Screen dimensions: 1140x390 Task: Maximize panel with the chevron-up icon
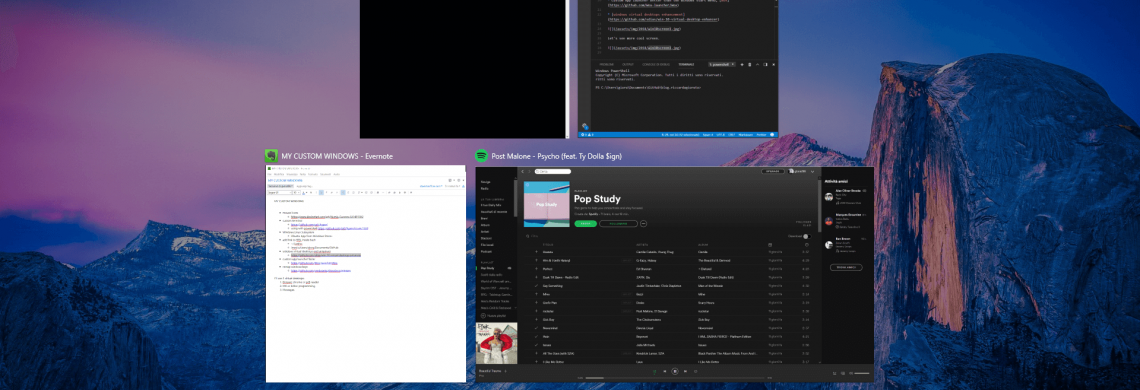click(758, 65)
